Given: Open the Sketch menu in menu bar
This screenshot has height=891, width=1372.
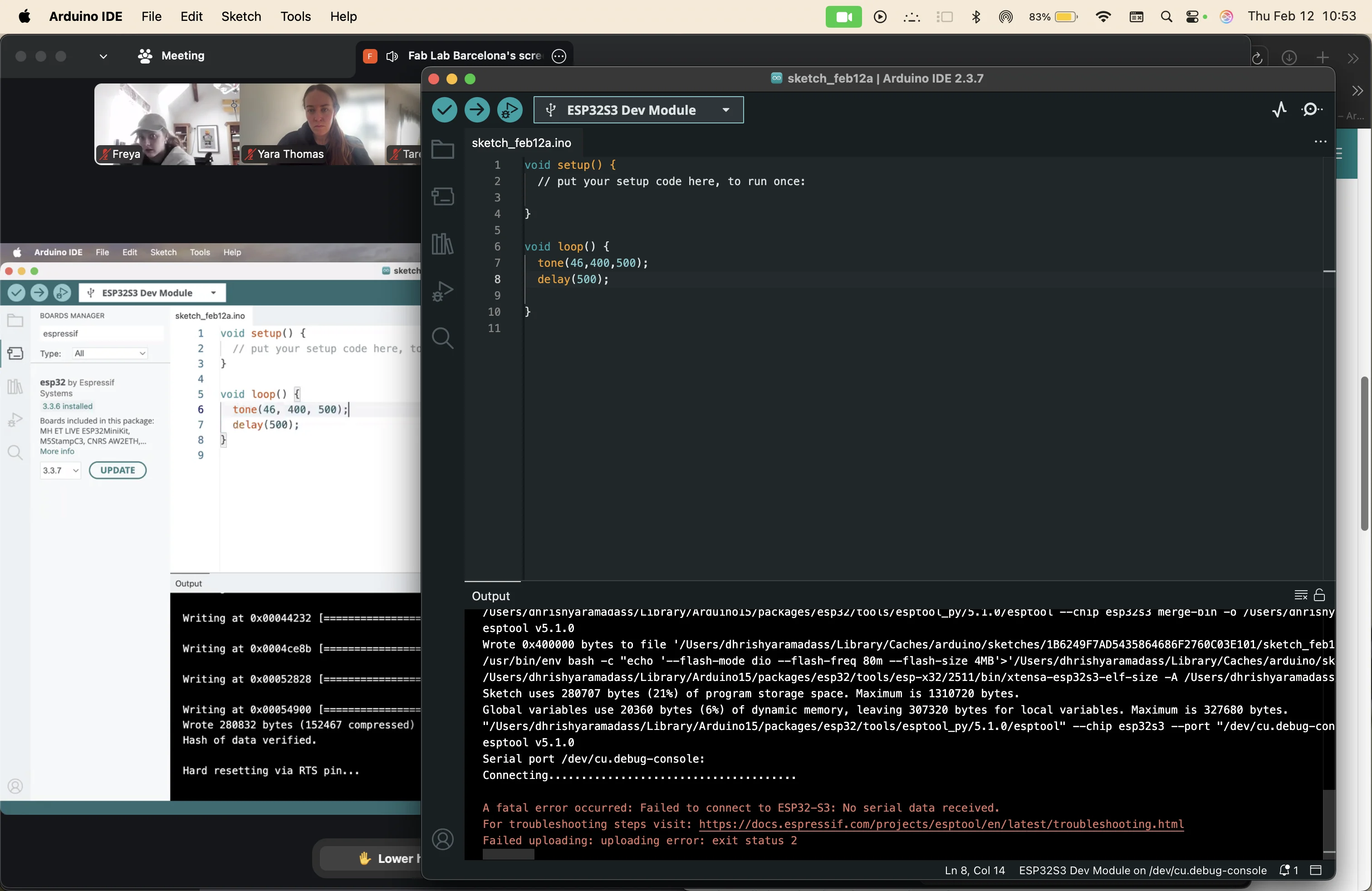Looking at the screenshot, I should click(x=241, y=16).
